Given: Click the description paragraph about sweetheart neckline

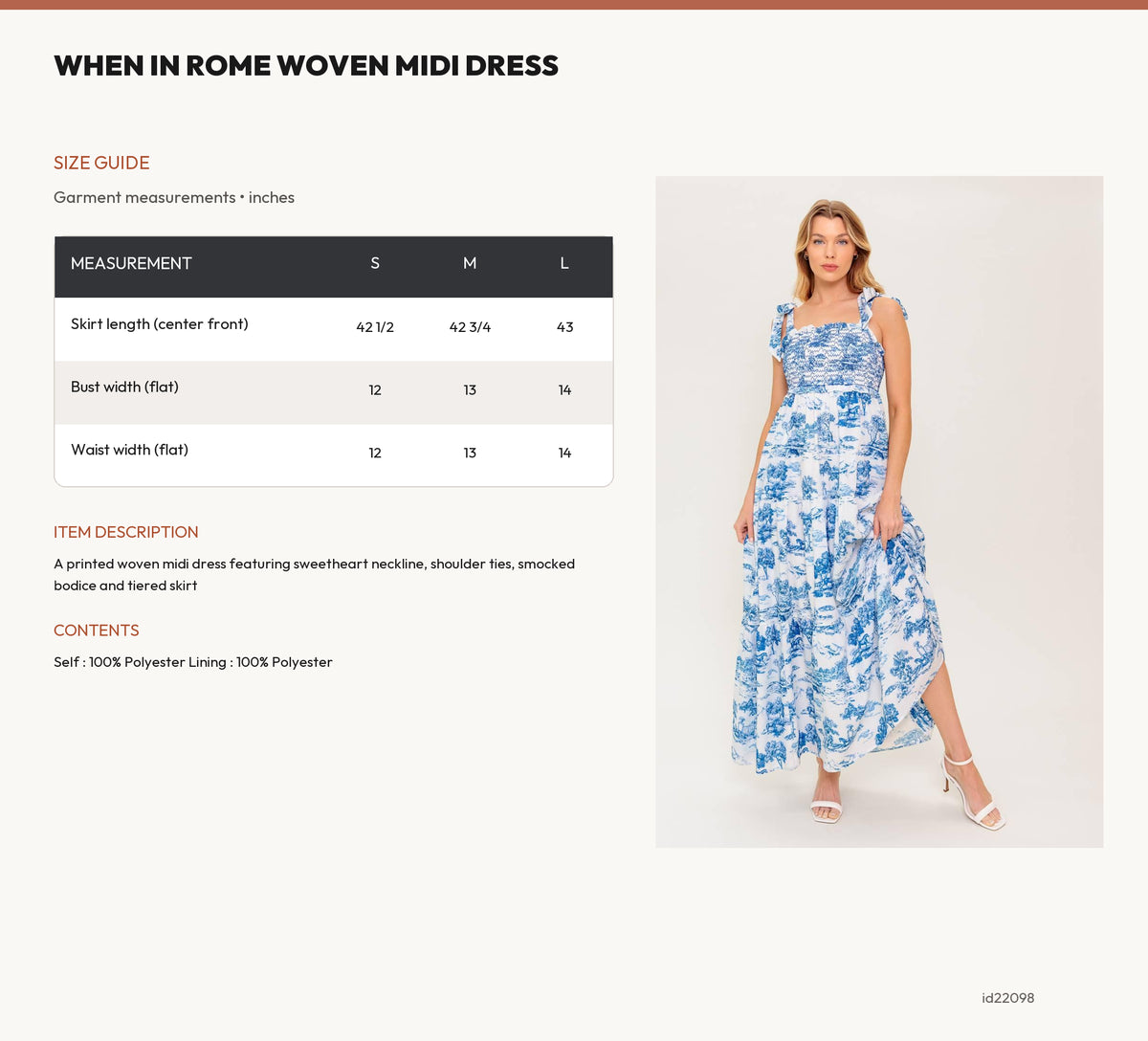Looking at the screenshot, I should pos(315,575).
